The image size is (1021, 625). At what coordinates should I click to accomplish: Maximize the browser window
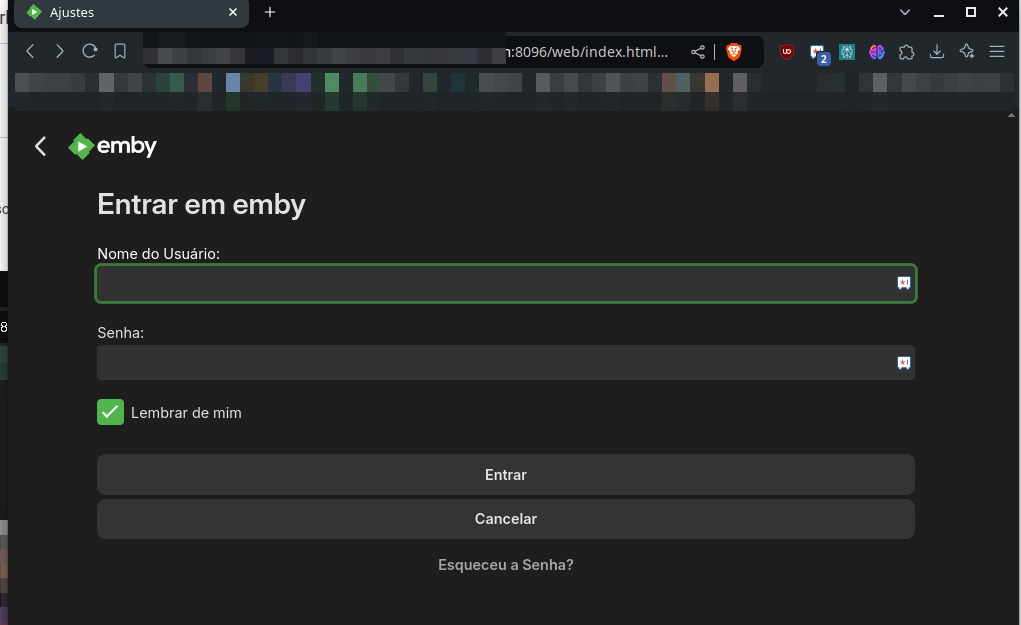coord(971,12)
